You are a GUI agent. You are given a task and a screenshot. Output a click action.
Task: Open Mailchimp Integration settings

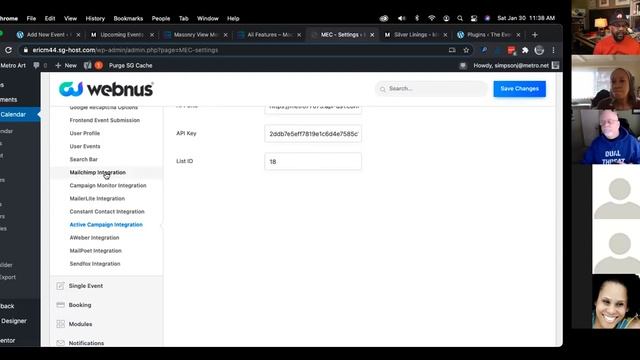point(98,172)
